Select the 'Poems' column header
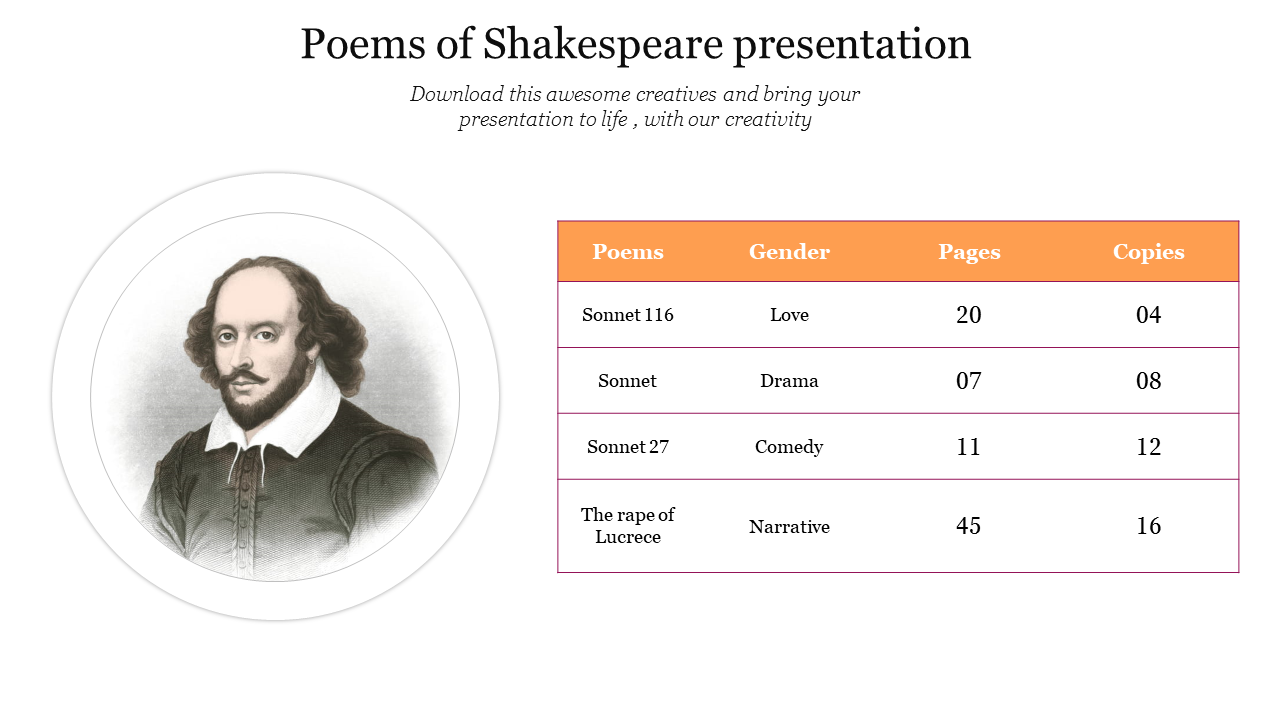Viewport: 1280px width, 720px height. point(628,252)
